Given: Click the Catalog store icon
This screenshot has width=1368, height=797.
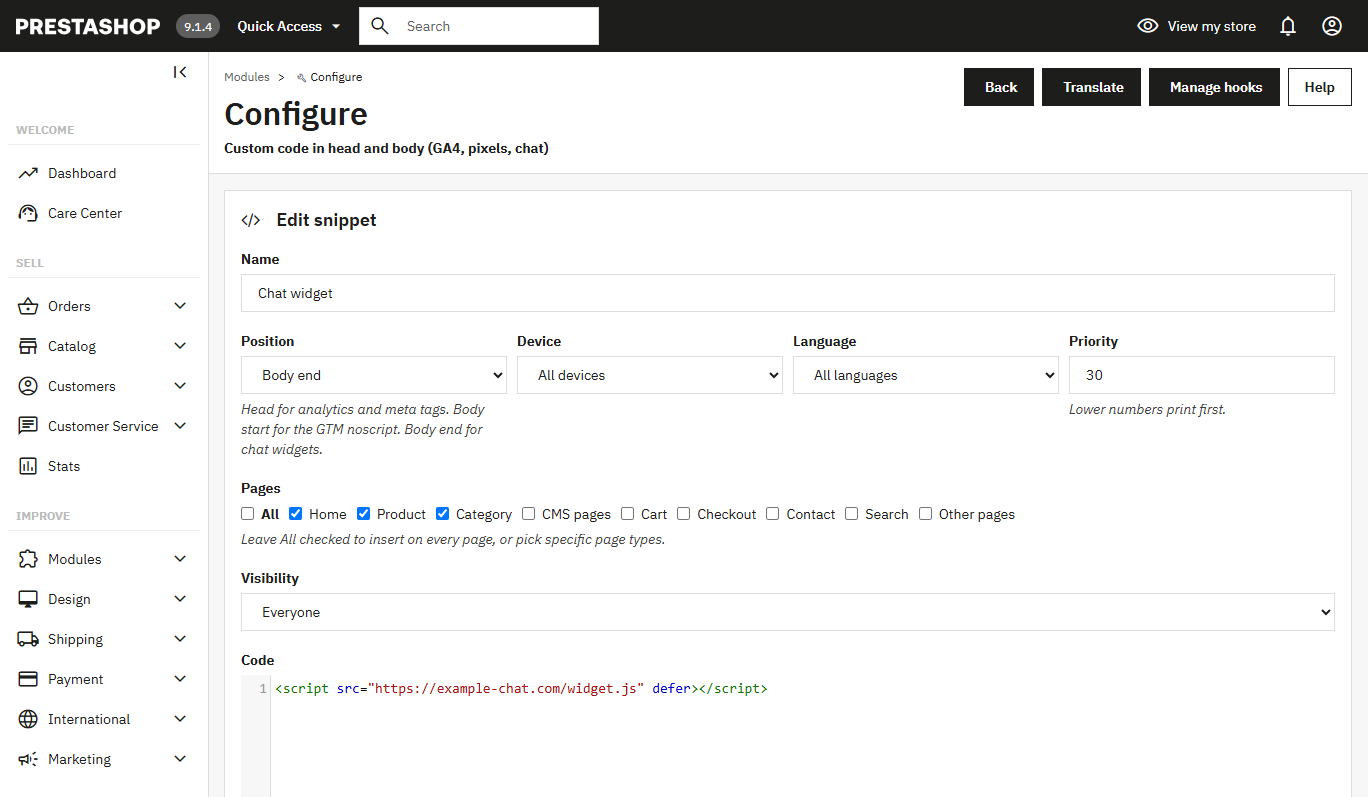Looking at the screenshot, I should tap(28, 346).
